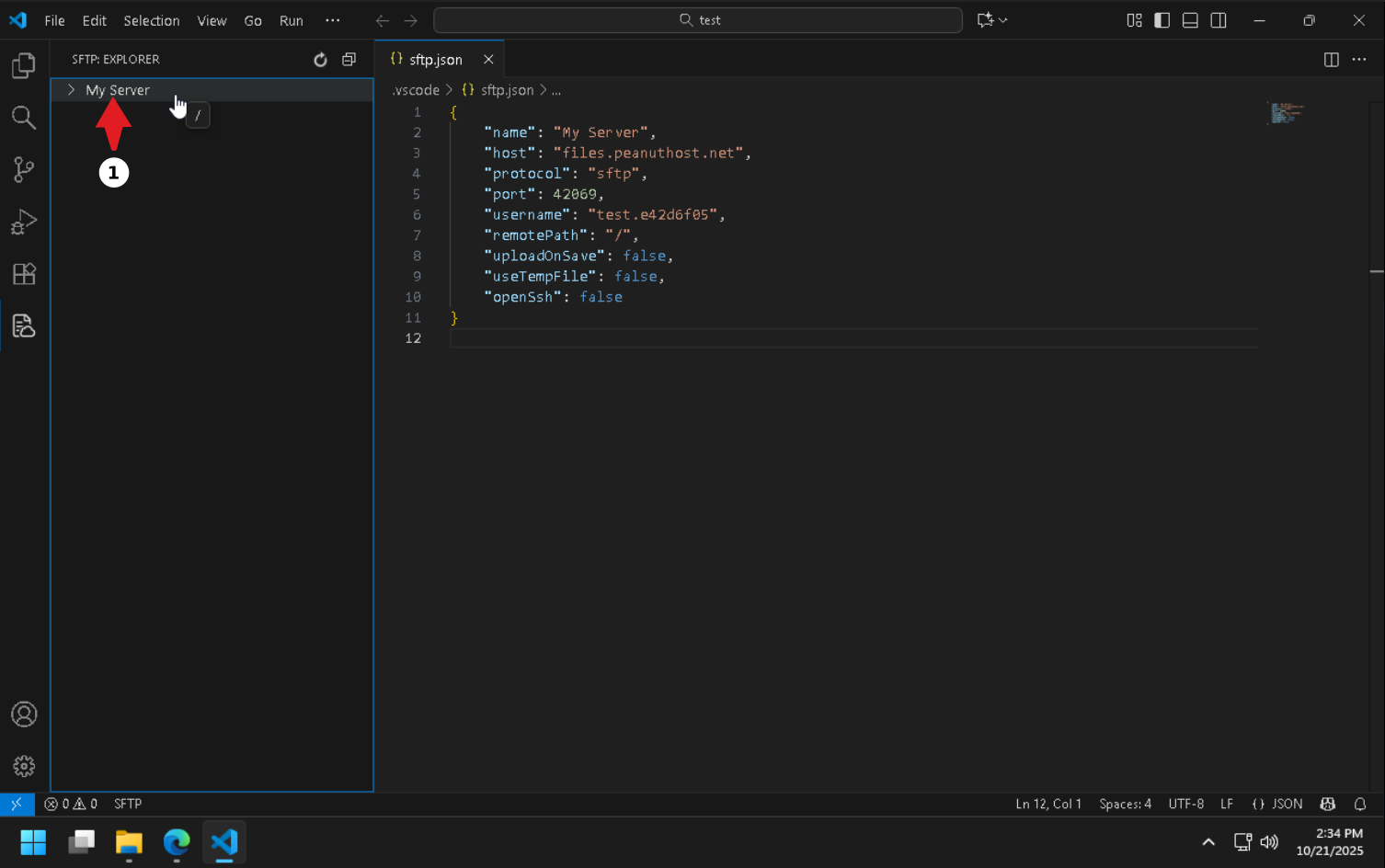The height and width of the screenshot is (868, 1385).
Task: Select the sftp.json editor tab
Action: [435, 60]
